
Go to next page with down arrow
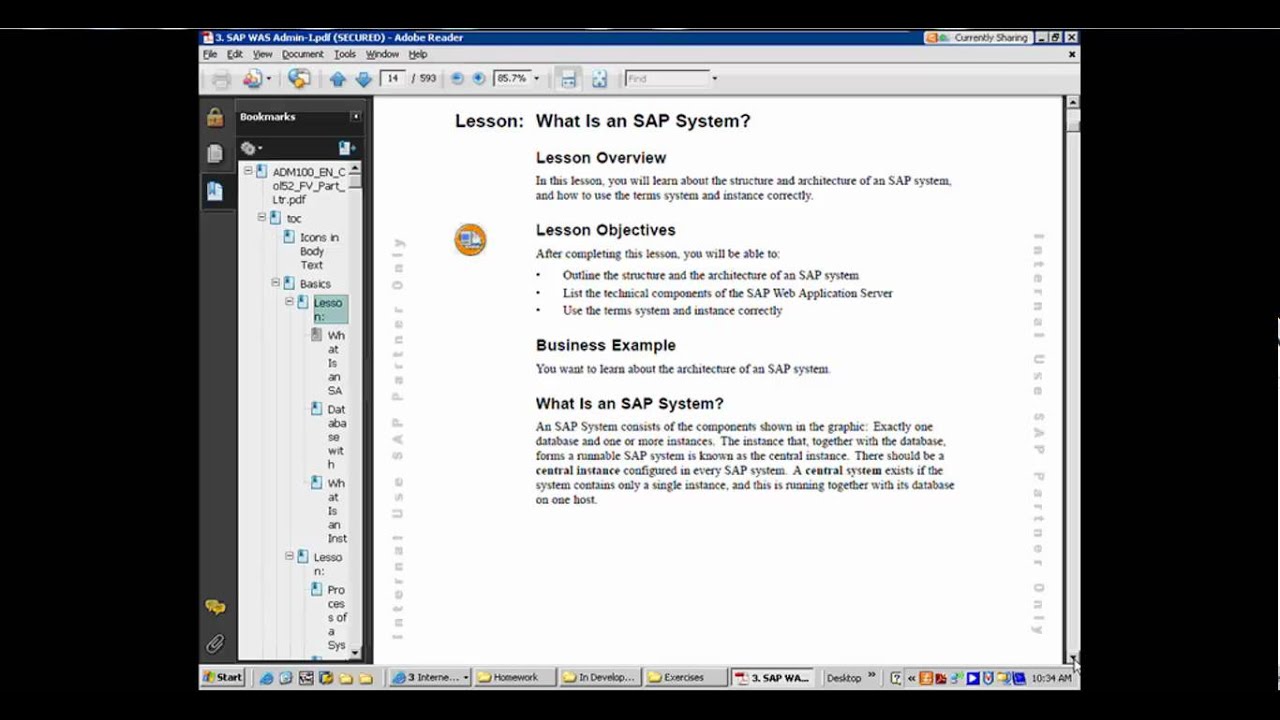(x=363, y=79)
